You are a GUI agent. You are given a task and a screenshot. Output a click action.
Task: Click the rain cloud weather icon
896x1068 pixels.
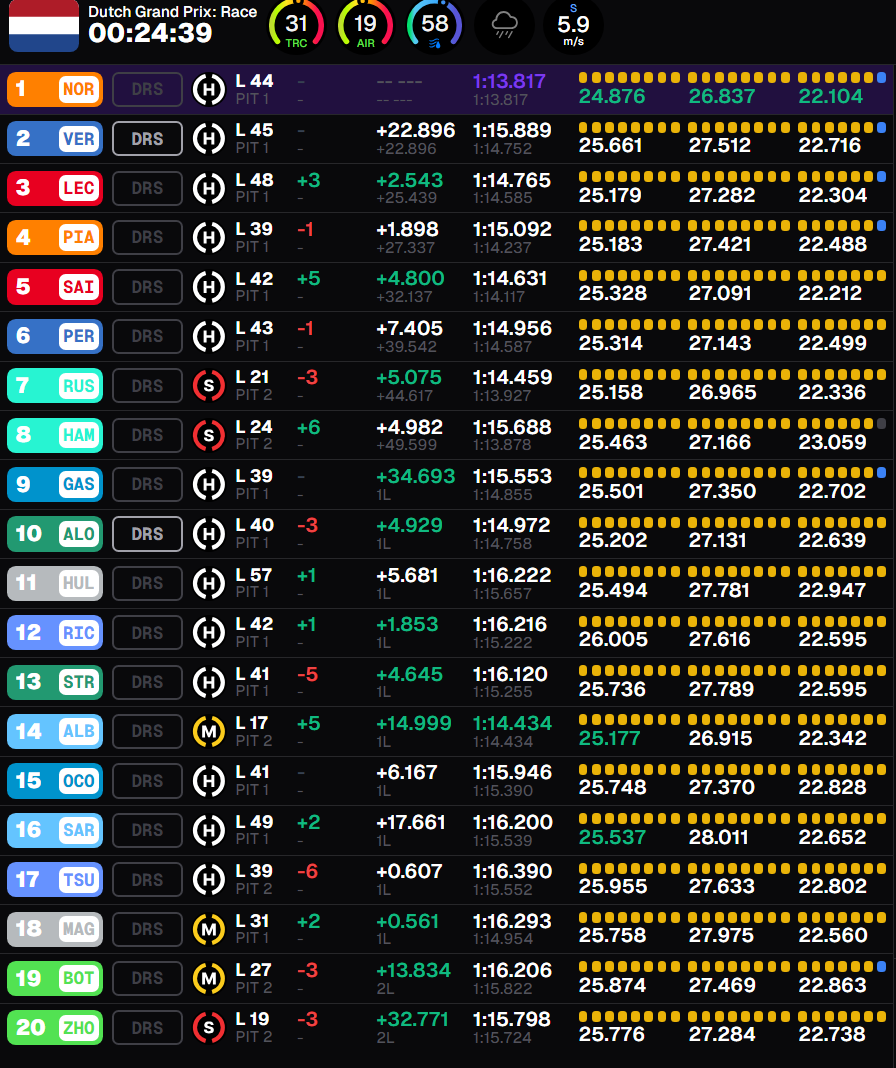pyautogui.click(x=504, y=26)
